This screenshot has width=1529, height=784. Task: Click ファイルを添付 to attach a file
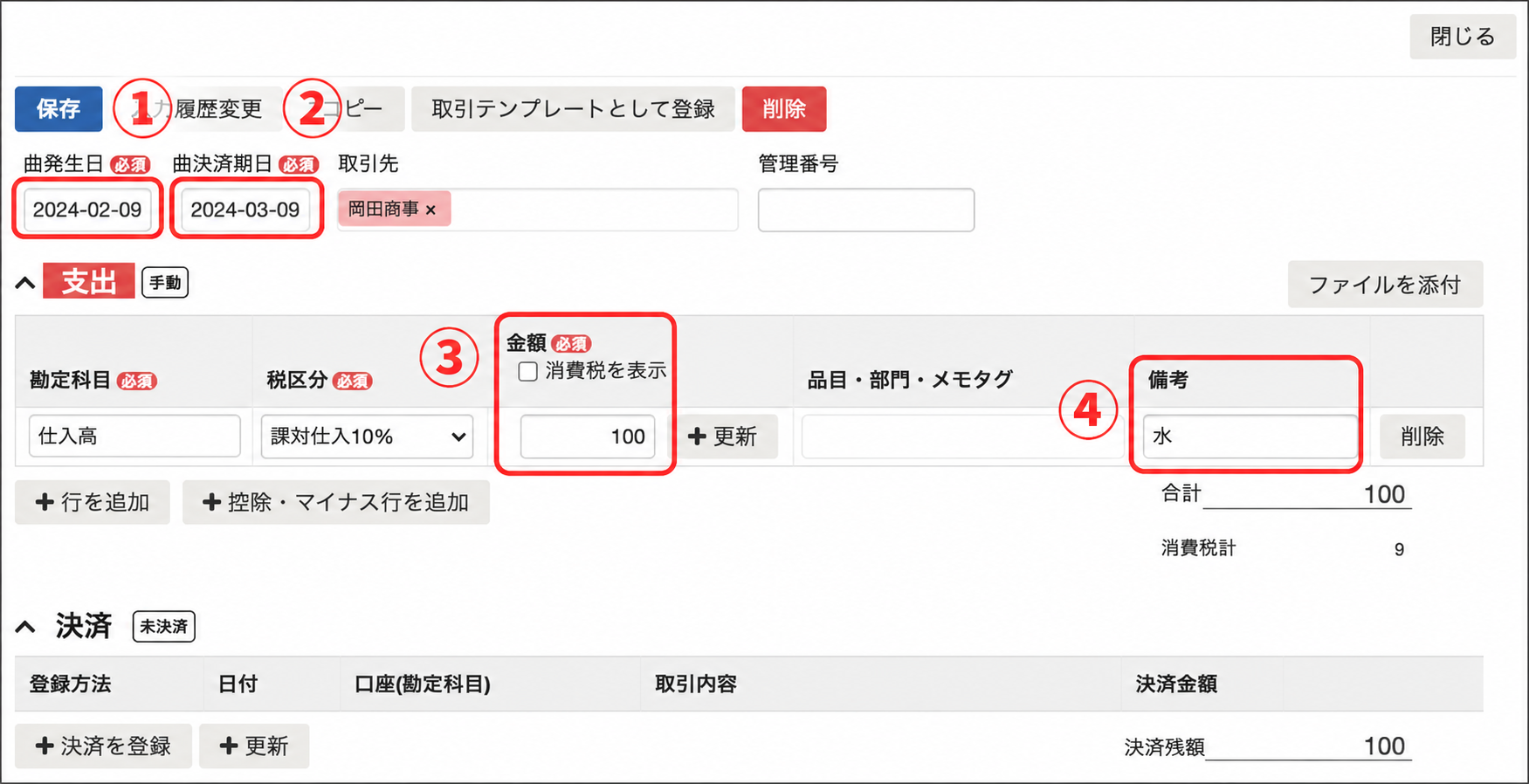pyautogui.click(x=1385, y=285)
